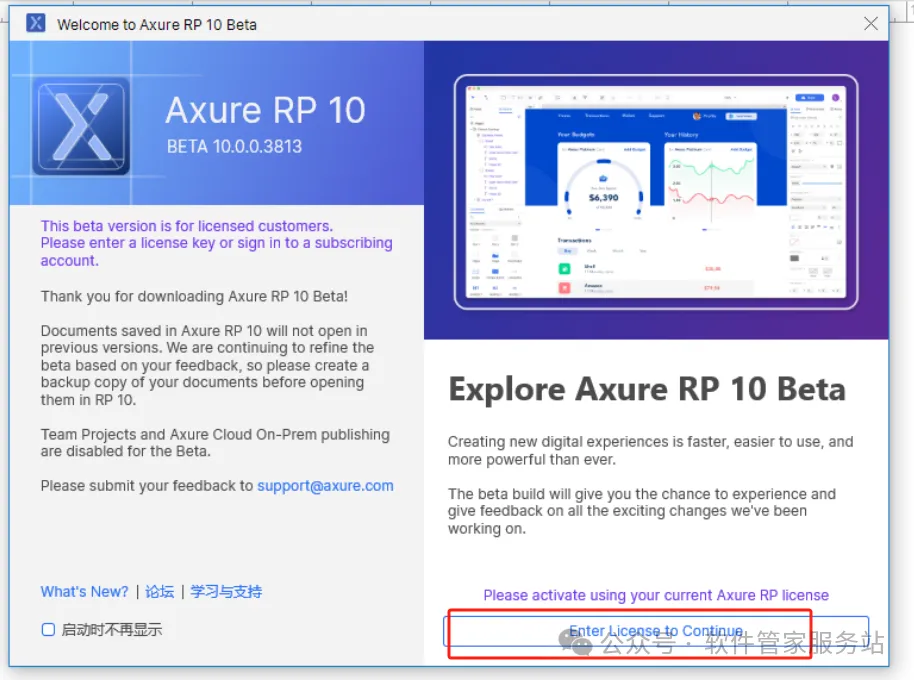
Task: Click 'Please activate using your current Axure RP license'
Action: 656,595
